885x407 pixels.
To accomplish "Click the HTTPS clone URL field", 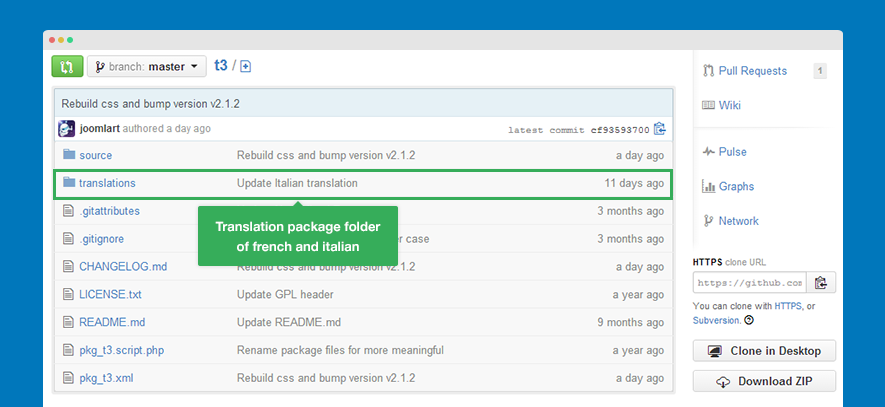I will 749,283.
